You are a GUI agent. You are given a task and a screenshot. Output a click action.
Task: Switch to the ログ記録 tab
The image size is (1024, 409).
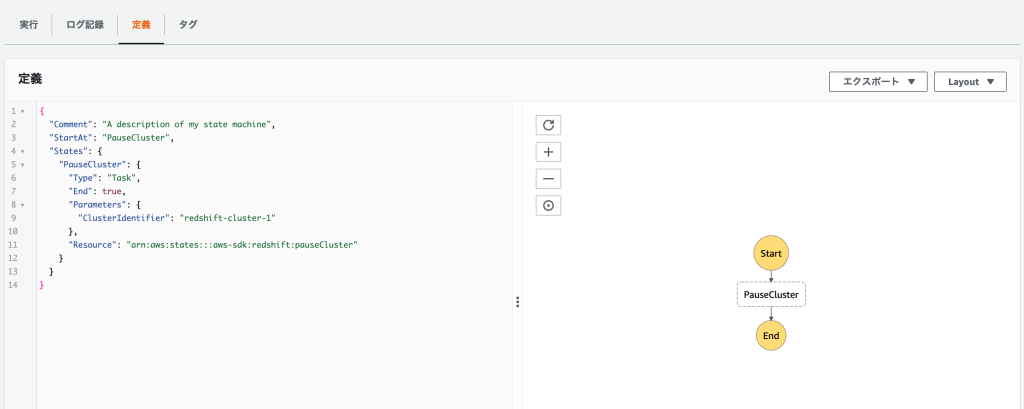[85, 25]
